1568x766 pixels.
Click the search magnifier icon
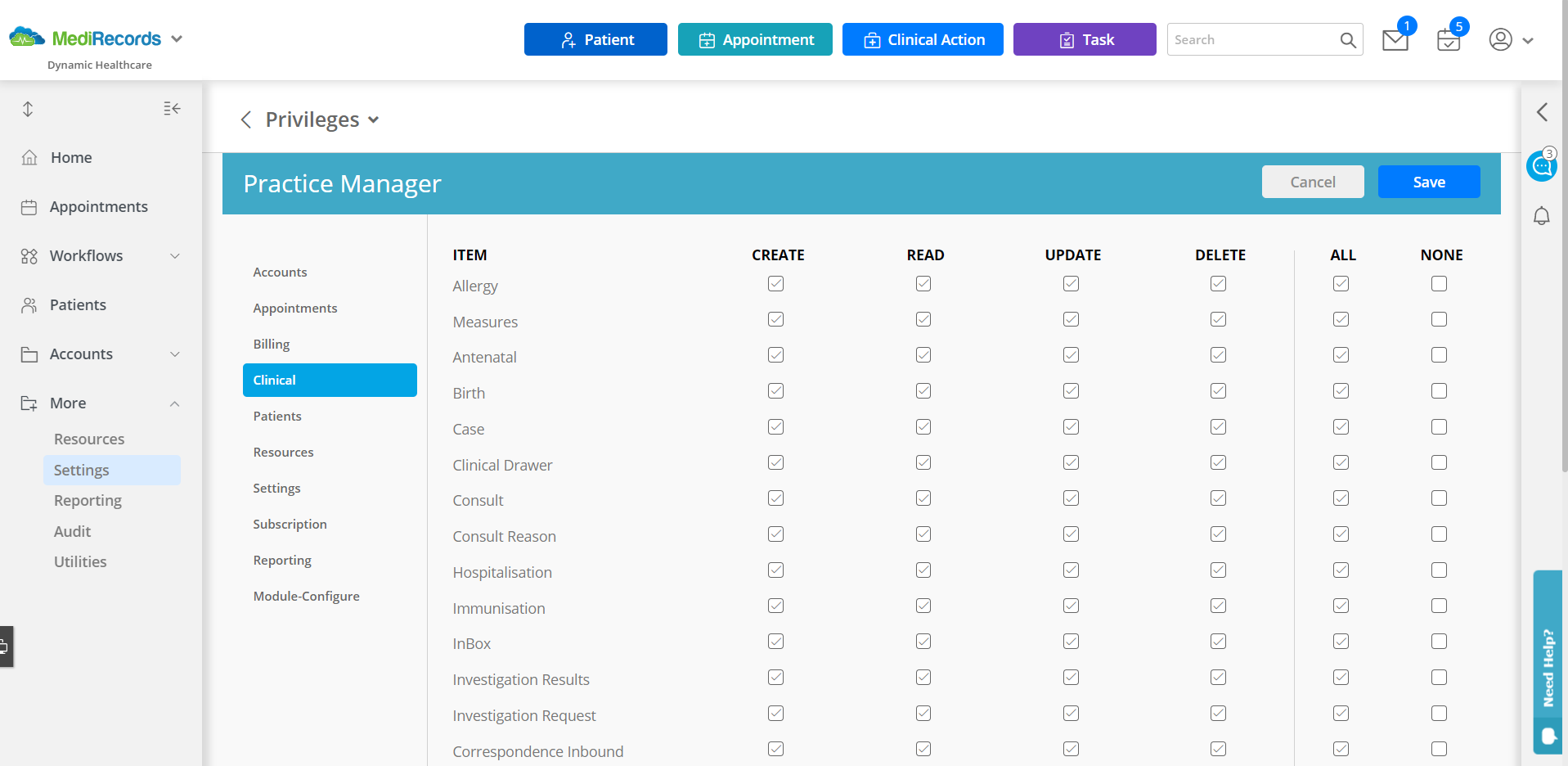pyautogui.click(x=1348, y=40)
